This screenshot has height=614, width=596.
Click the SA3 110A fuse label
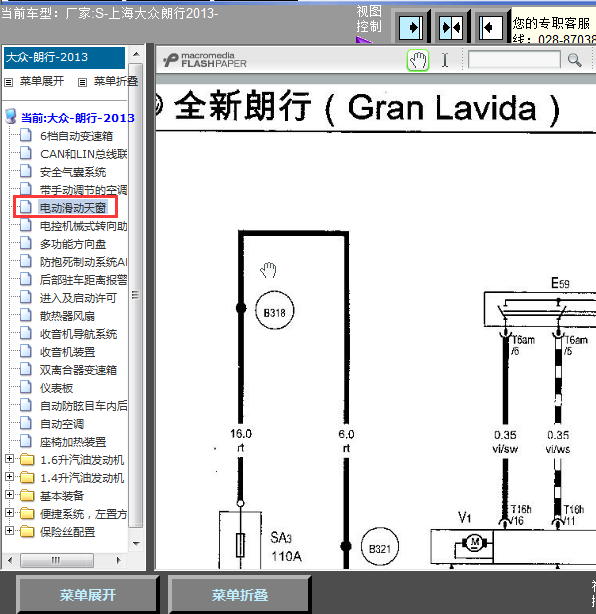(x=286, y=547)
